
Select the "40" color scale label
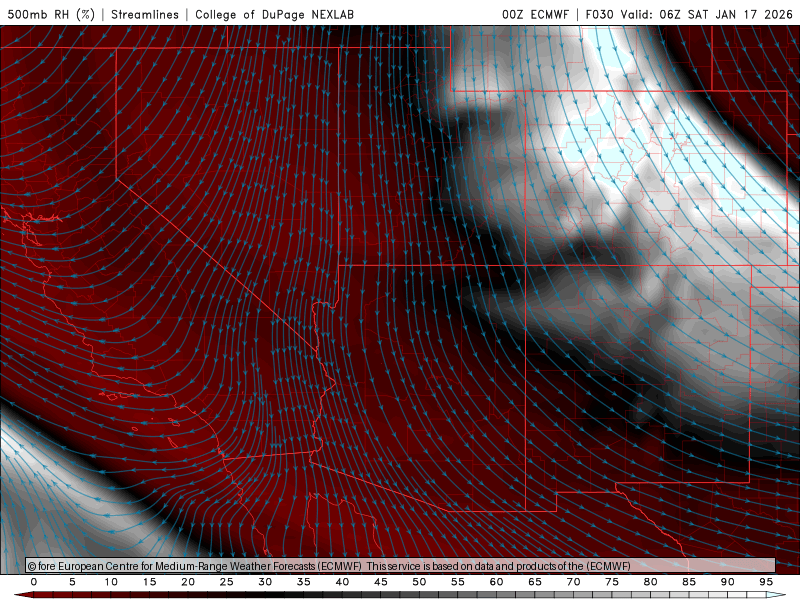coord(342,582)
